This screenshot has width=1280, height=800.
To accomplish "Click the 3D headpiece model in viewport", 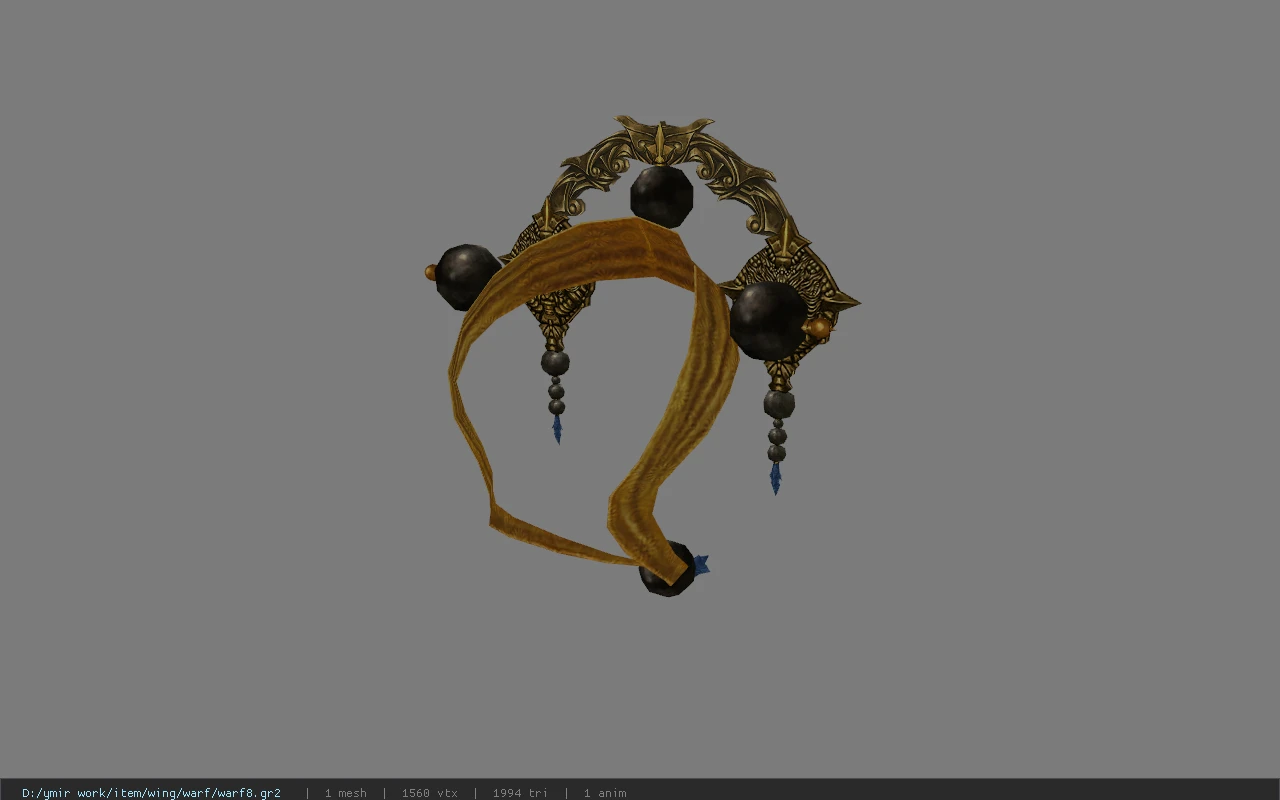I will point(641,356).
